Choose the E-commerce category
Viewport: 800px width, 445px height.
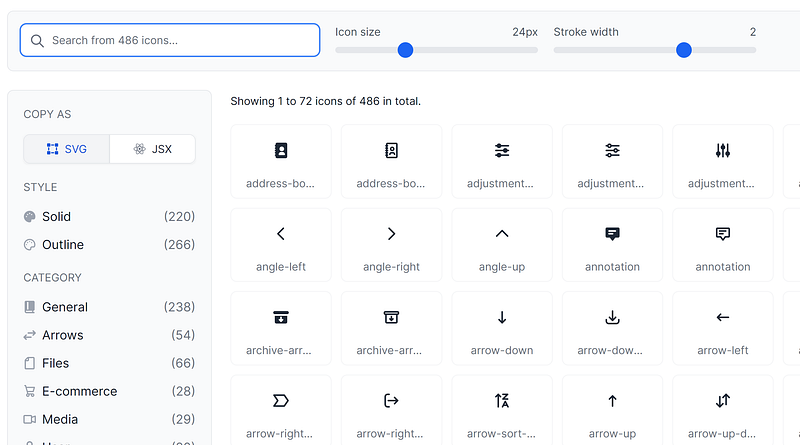[79, 391]
